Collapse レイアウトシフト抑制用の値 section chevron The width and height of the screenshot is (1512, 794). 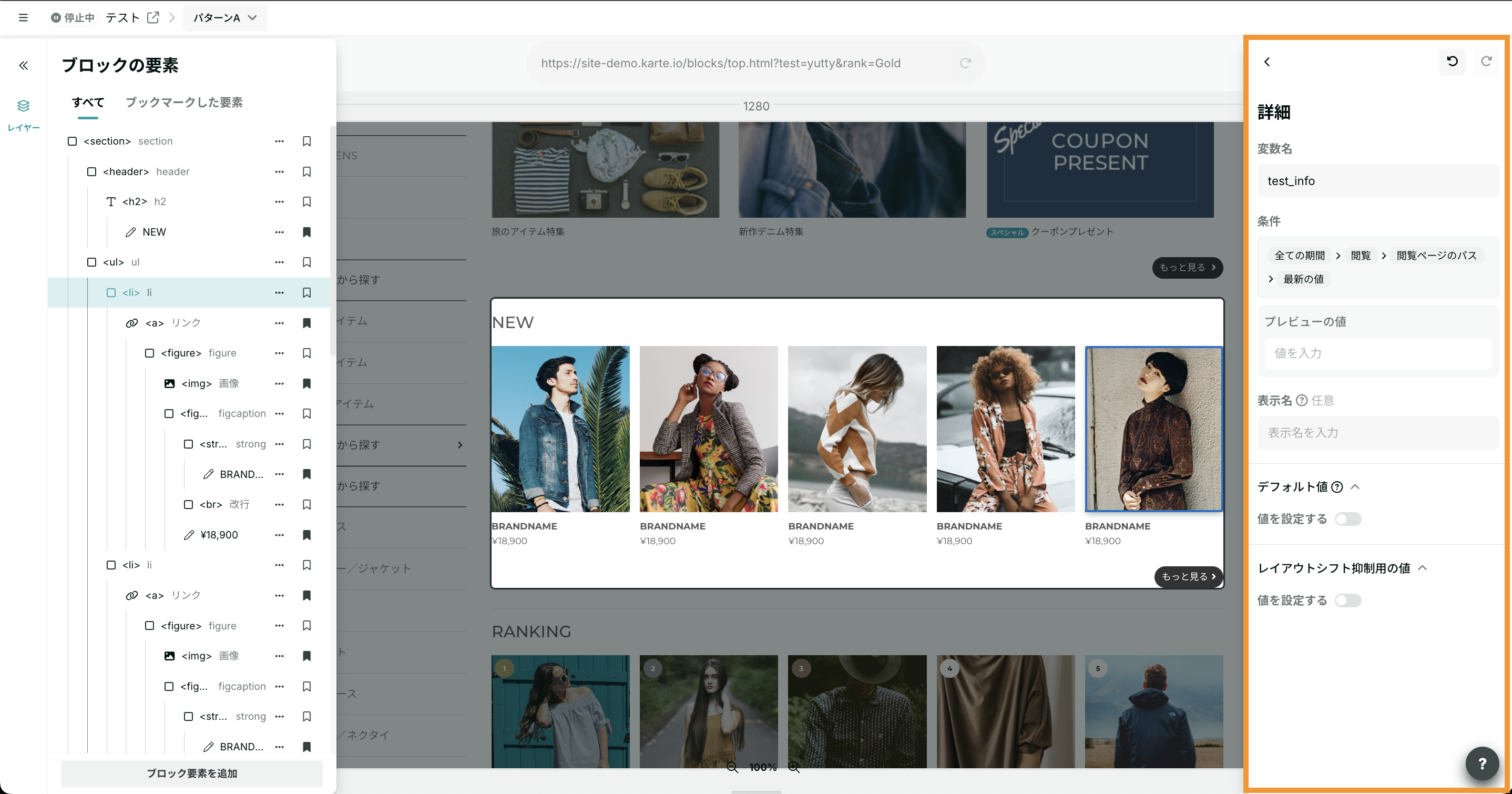point(1423,568)
